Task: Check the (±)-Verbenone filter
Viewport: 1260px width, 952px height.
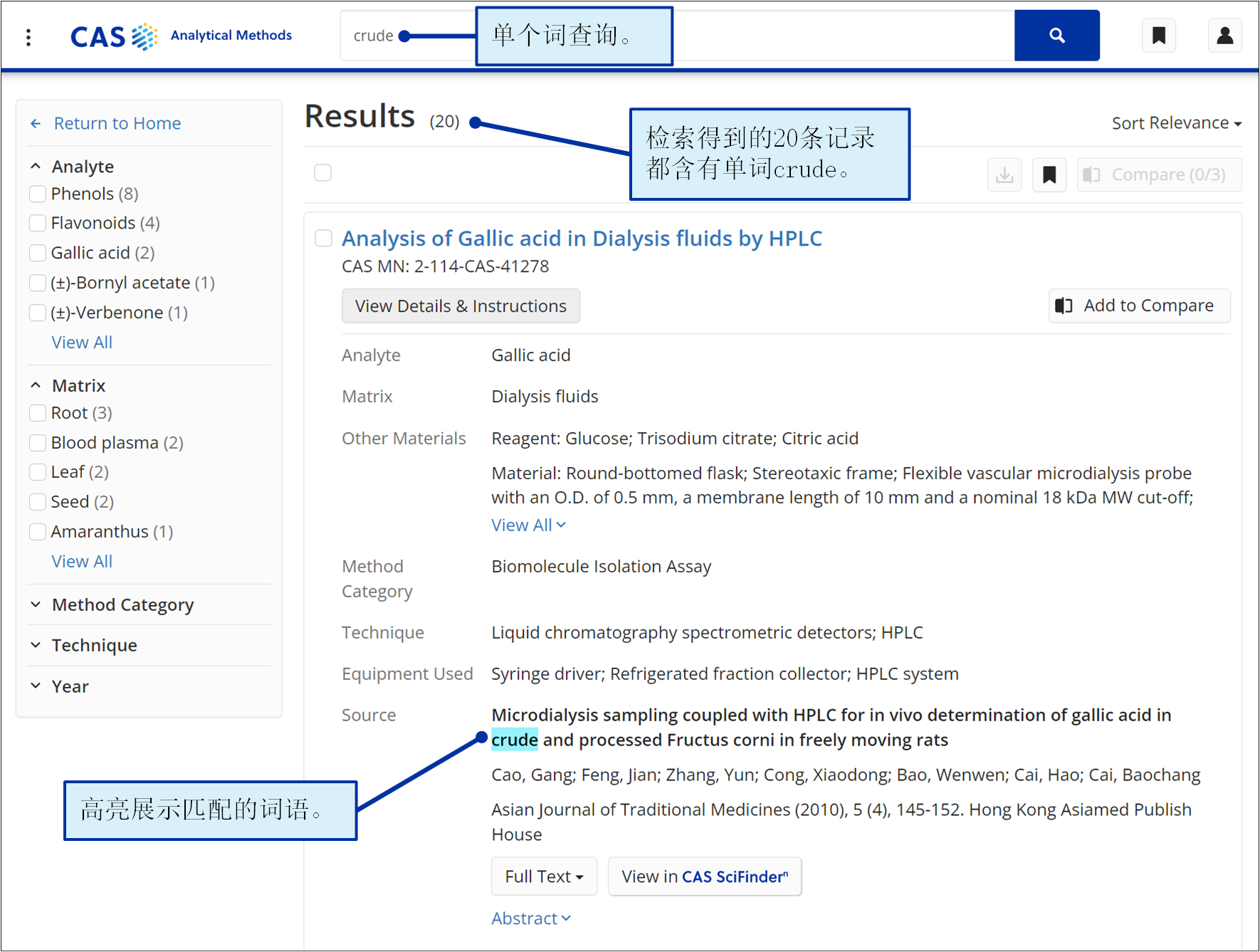Action: 38,313
